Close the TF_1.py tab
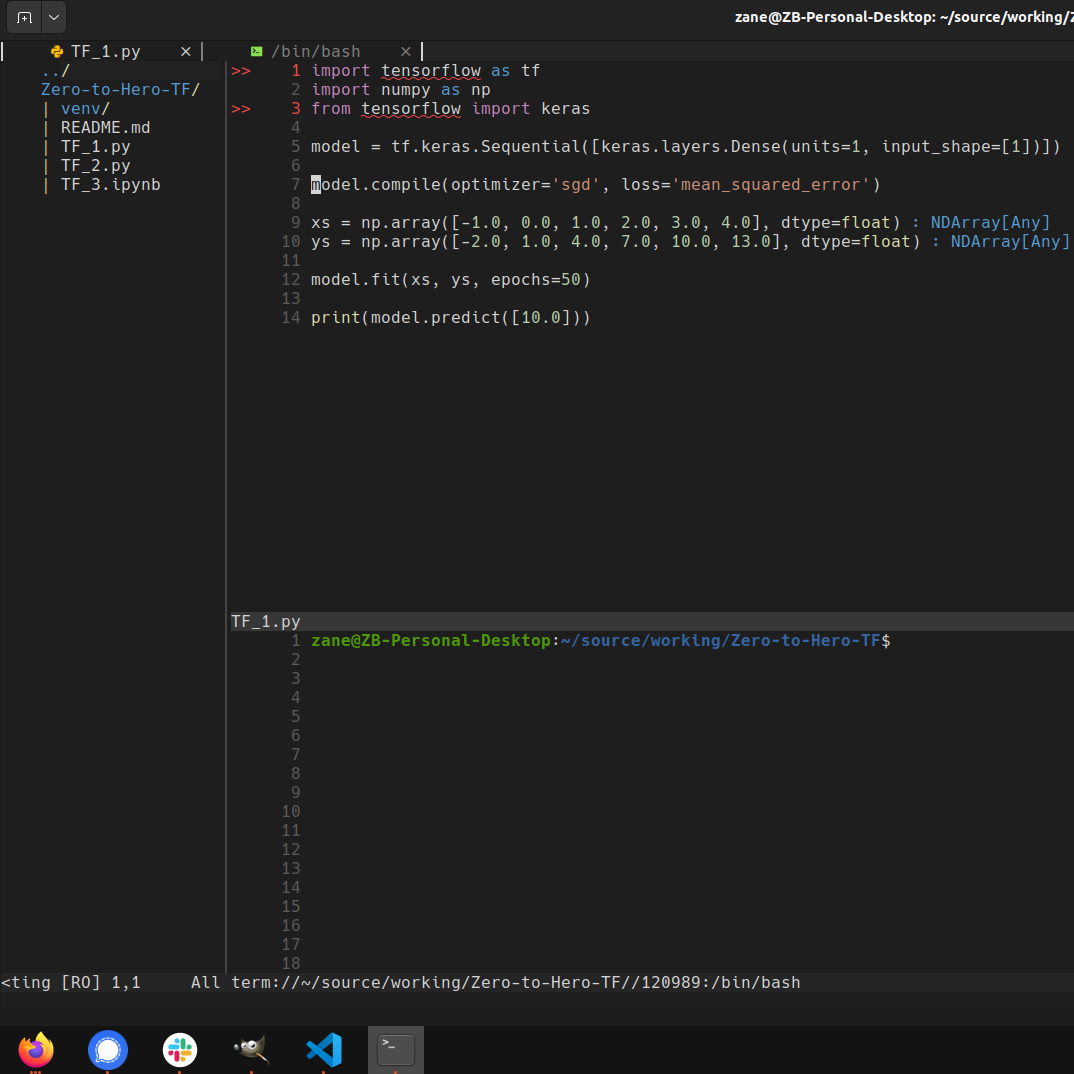Image resolution: width=1074 pixels, height=1074 pixels. 186,52
